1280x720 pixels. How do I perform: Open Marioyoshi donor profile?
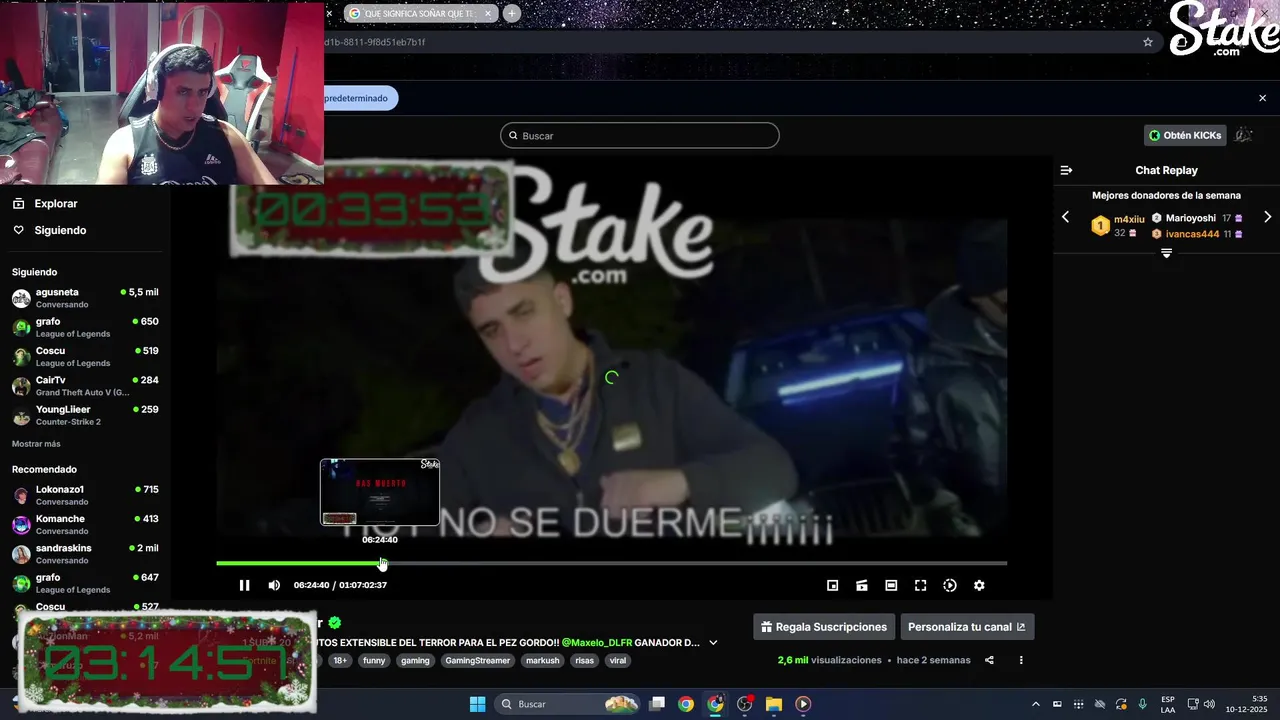[x=1190, y=218]
